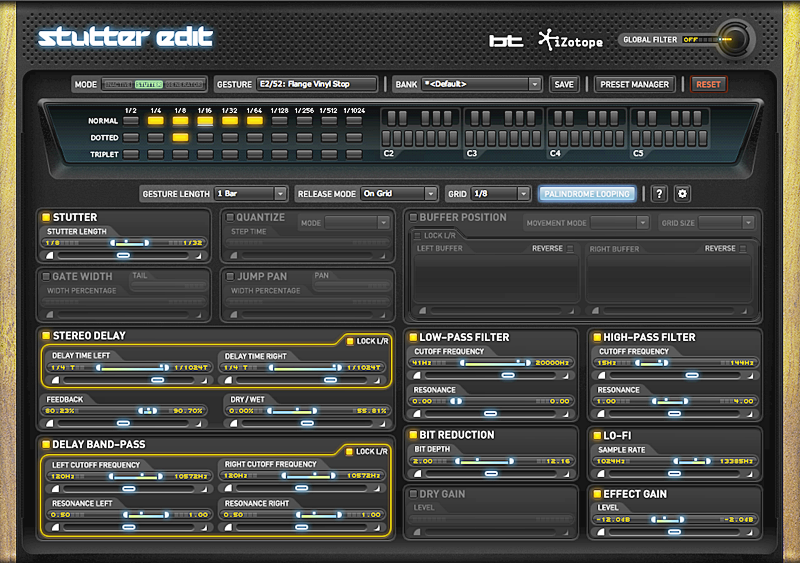The height and width of the screenshot is (563, 800).
Task: Click the iZotope logo
Action: click(x=571, y=40)
